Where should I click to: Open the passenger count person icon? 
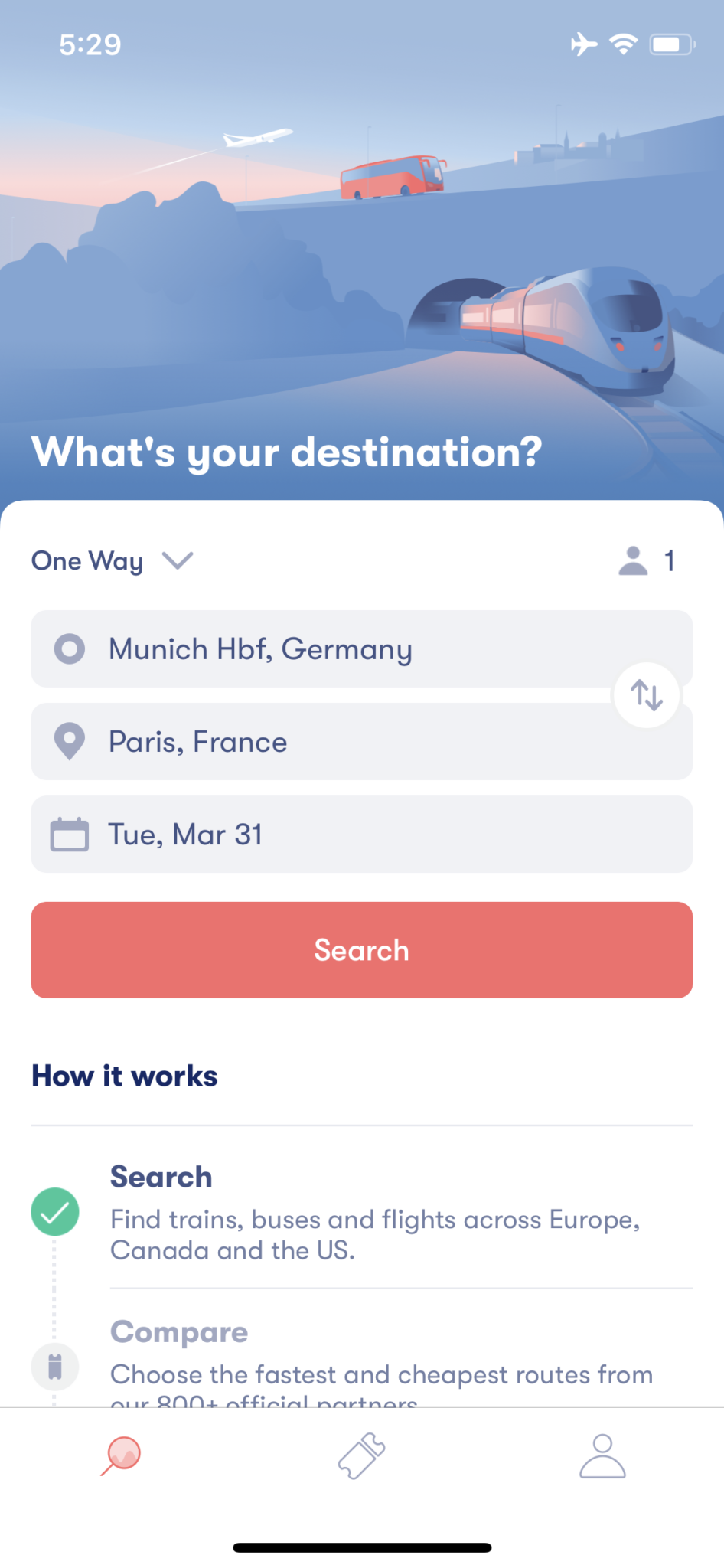(633, 560)
